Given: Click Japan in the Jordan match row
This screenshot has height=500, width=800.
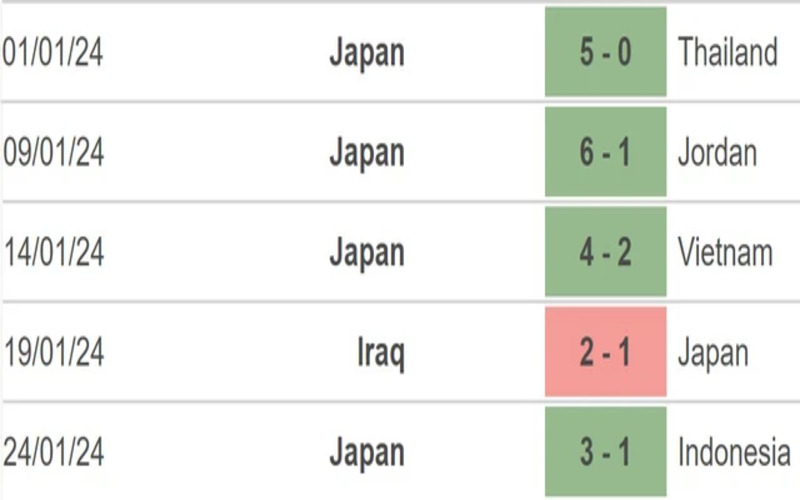Looking at the screenshot, I should tap(367, 152).
